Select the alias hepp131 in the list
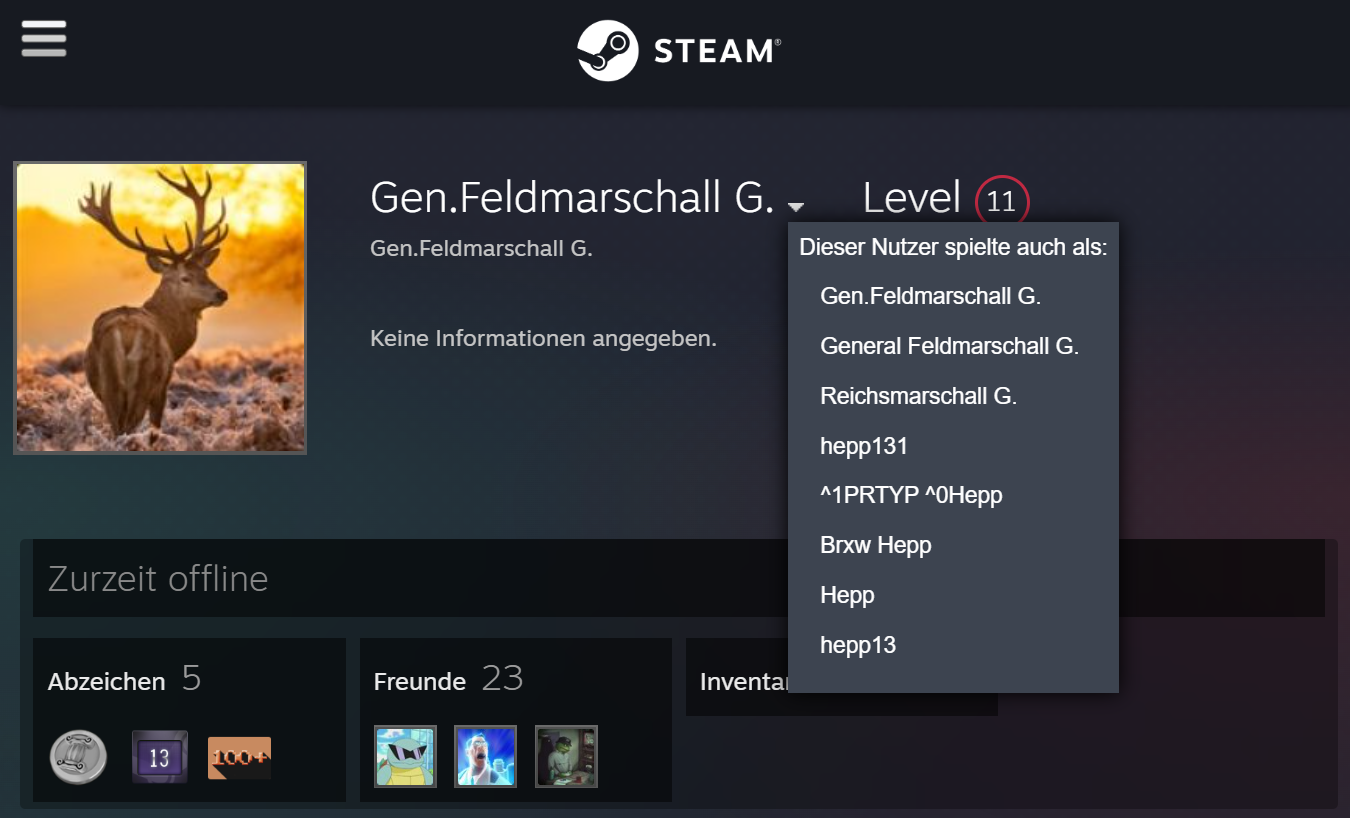 pos(864,446)
